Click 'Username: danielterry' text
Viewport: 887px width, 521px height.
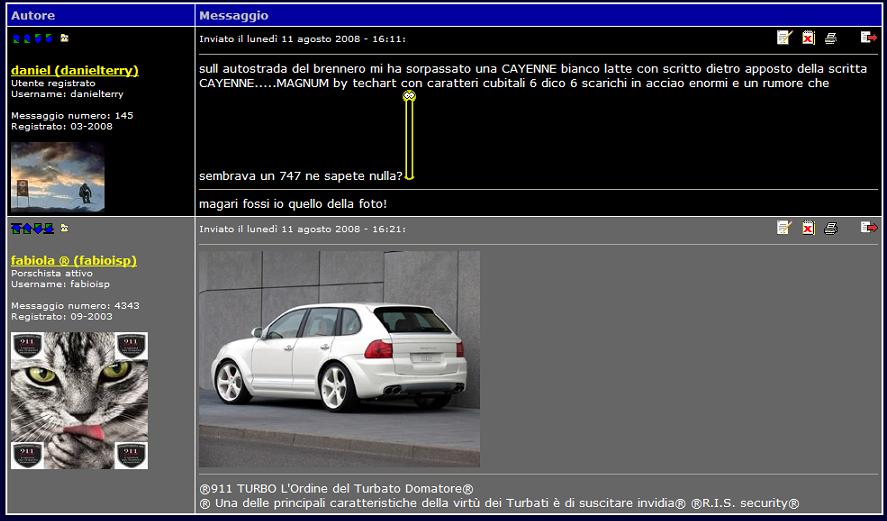[67, 94]
